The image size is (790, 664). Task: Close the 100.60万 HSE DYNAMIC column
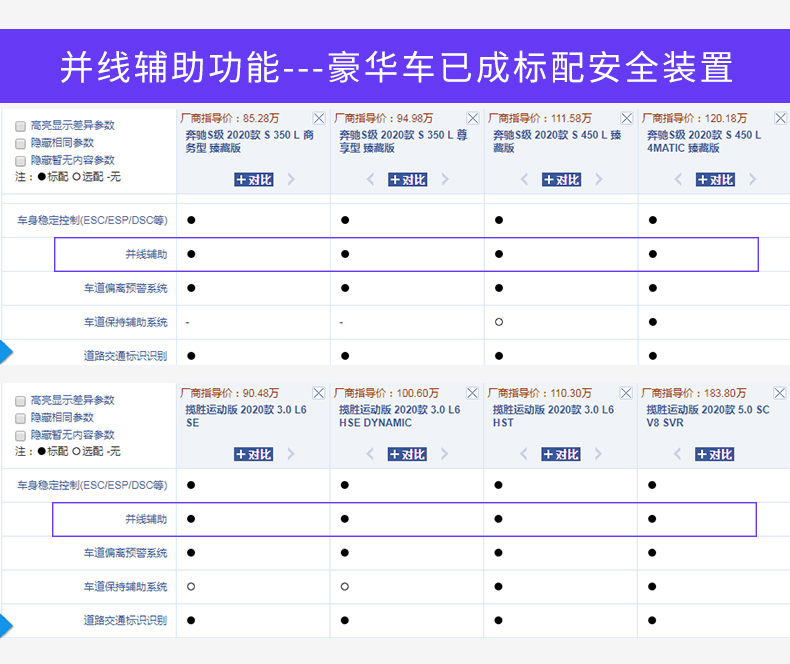[473, 394]
